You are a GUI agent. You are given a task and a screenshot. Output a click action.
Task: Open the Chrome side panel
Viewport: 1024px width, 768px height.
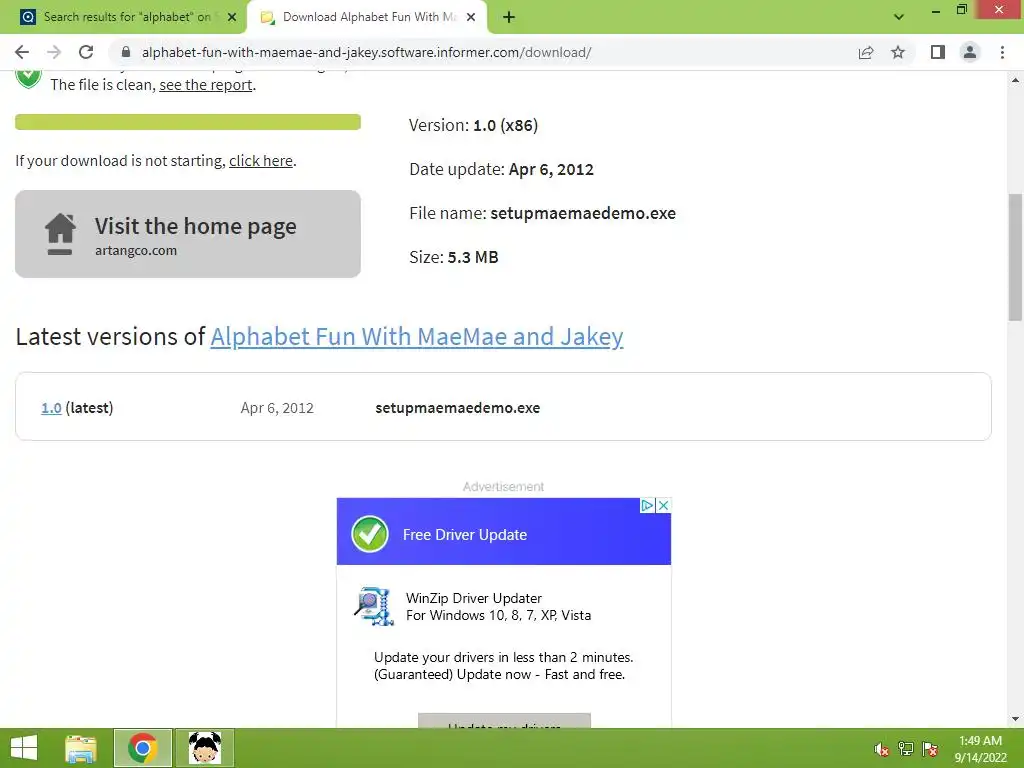coord(938,52)
